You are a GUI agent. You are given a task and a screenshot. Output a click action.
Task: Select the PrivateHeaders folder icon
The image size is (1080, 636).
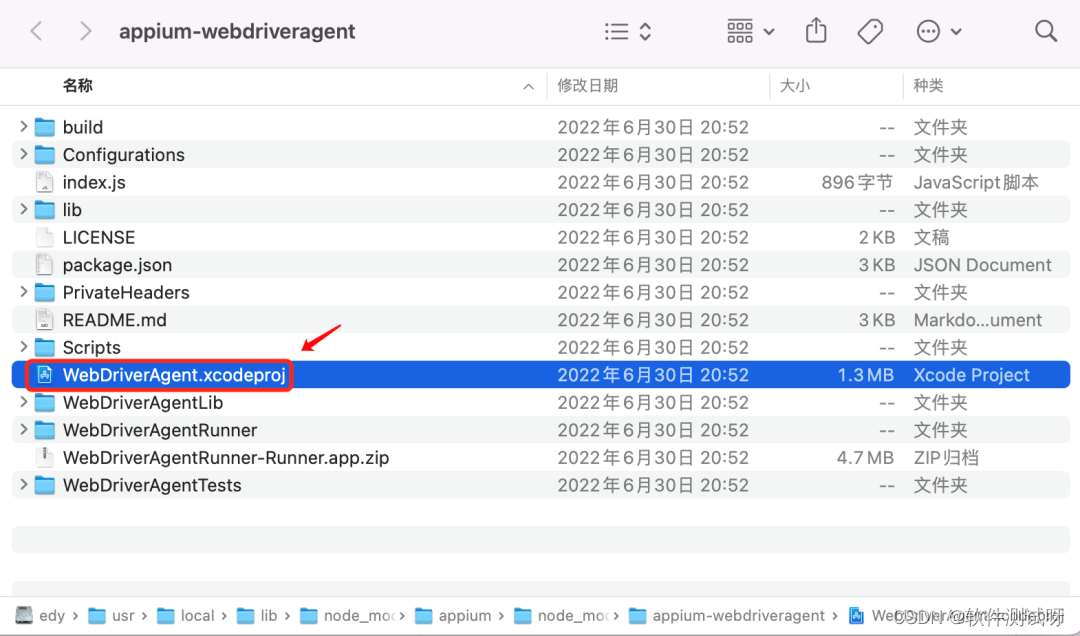(x=45, y=292)
